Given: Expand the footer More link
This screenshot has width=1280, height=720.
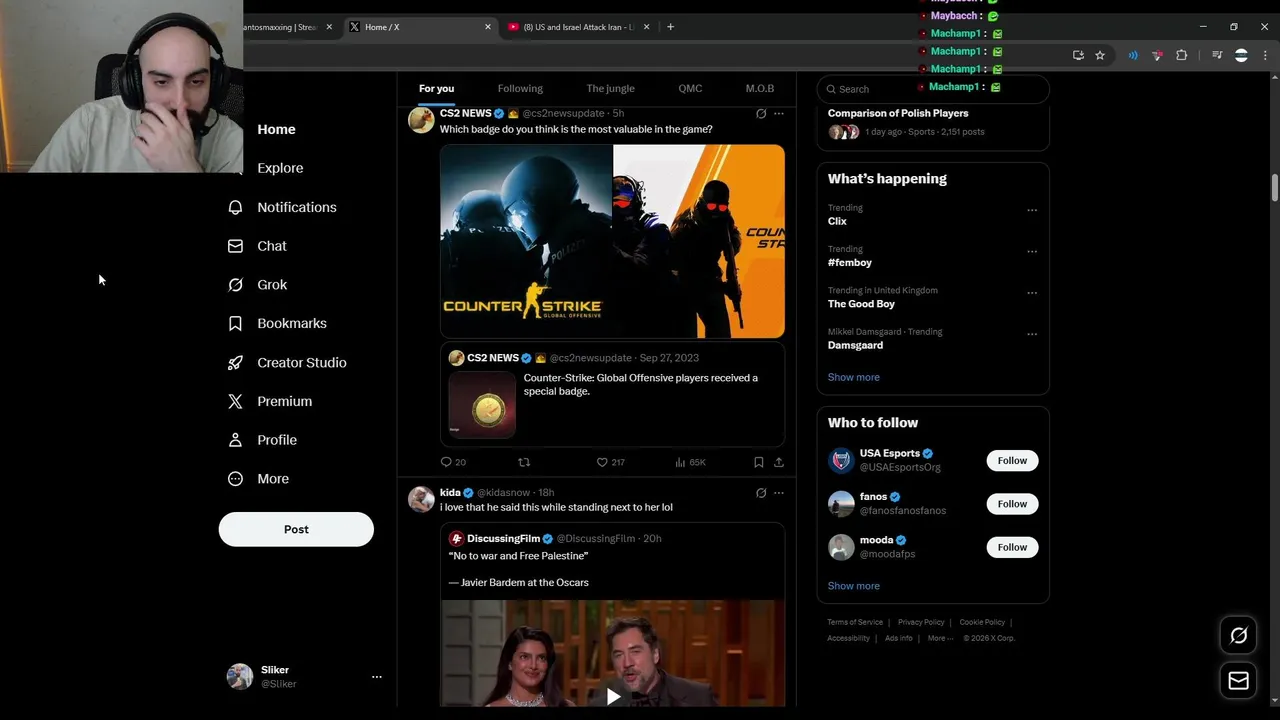Looking at the screenshot, I should tap(940, 638).
